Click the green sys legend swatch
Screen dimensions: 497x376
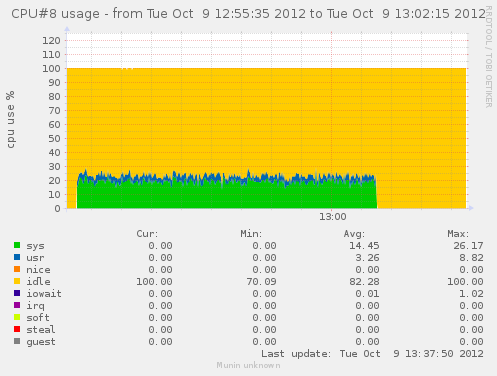click(17, 245)
